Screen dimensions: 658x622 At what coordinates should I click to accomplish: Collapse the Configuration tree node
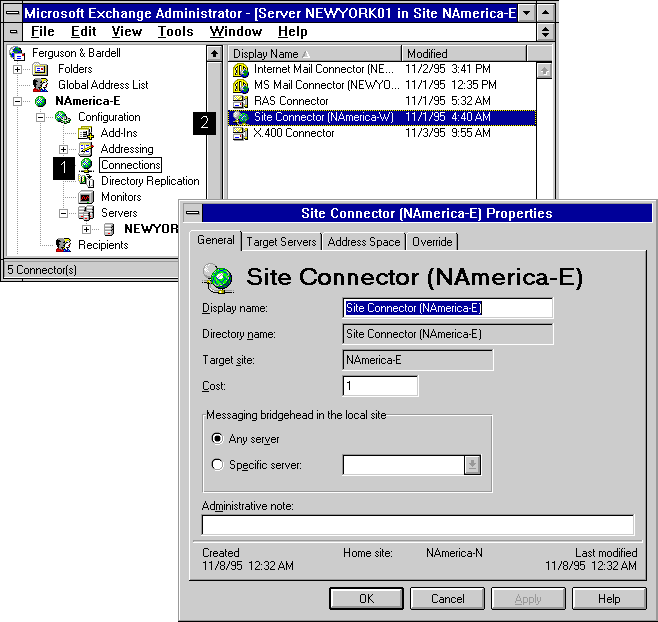[40, 117]
